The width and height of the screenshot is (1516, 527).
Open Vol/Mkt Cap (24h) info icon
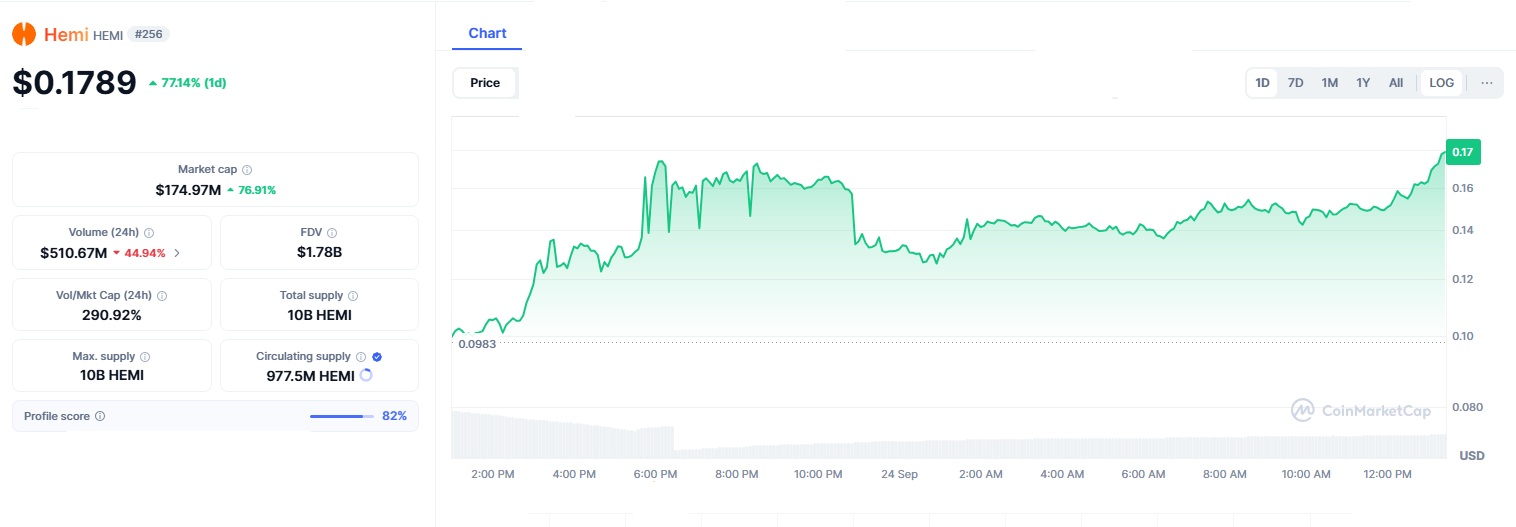pyautogui.click(x=162, y=296)
